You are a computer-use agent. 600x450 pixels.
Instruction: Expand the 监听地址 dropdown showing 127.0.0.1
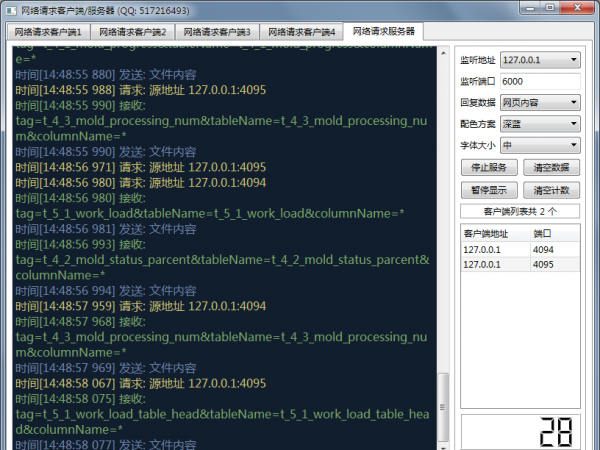click(x=539, y=60)
